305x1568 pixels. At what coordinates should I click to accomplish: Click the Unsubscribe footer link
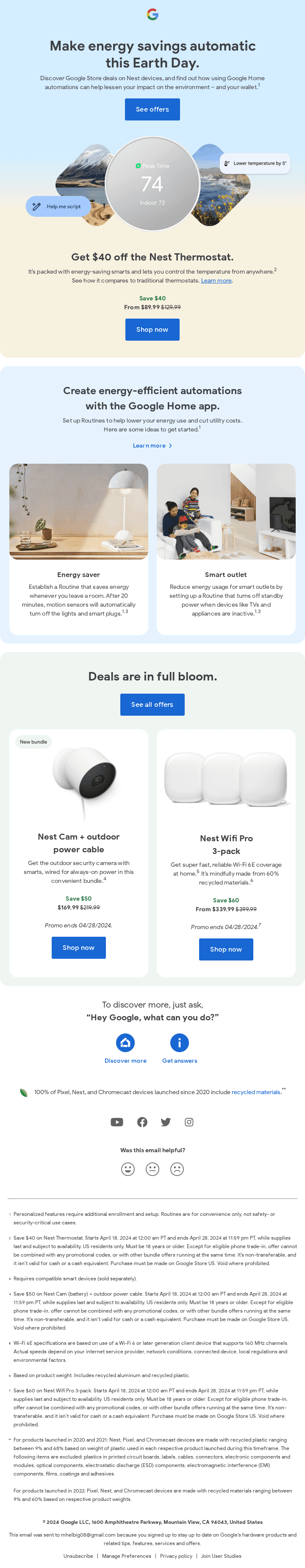78,1555
